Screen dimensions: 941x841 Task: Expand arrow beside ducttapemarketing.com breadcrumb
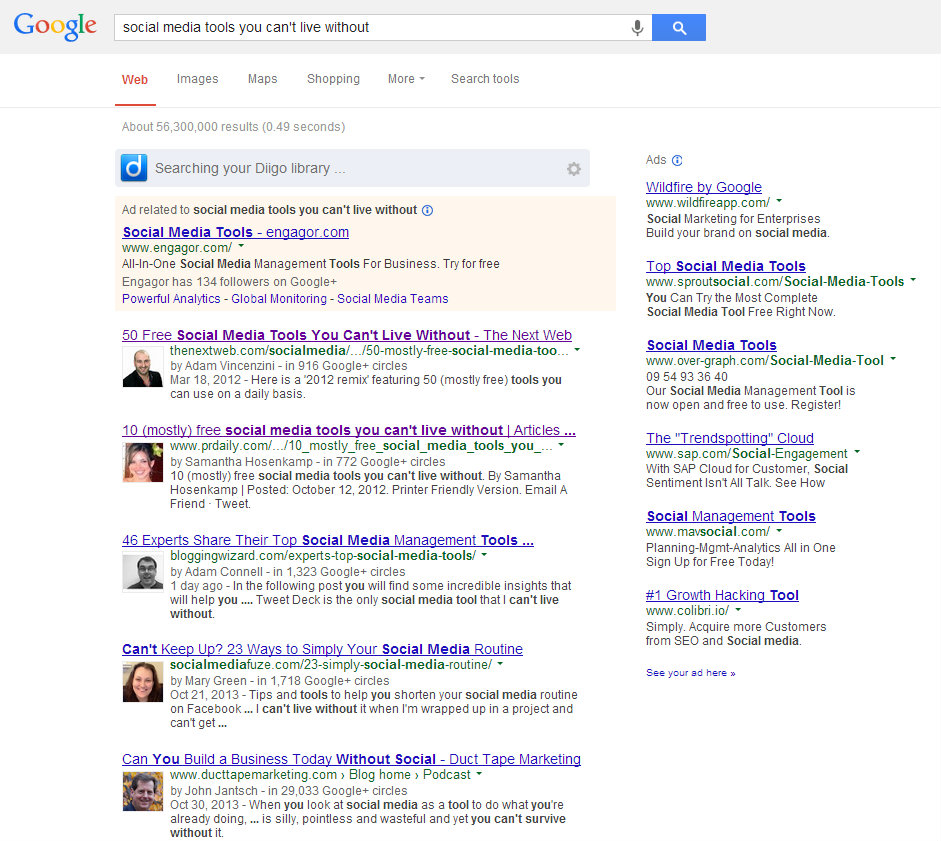coord(479,774)
